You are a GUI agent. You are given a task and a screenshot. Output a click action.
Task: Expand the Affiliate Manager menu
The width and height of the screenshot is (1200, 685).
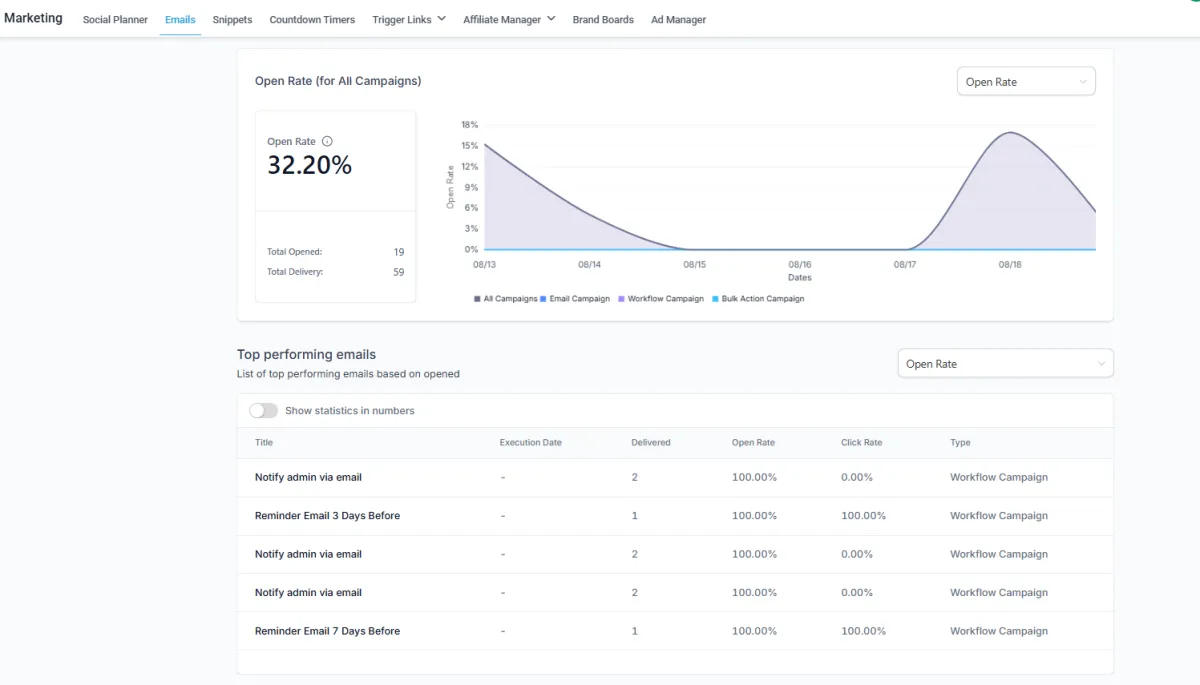509,19
